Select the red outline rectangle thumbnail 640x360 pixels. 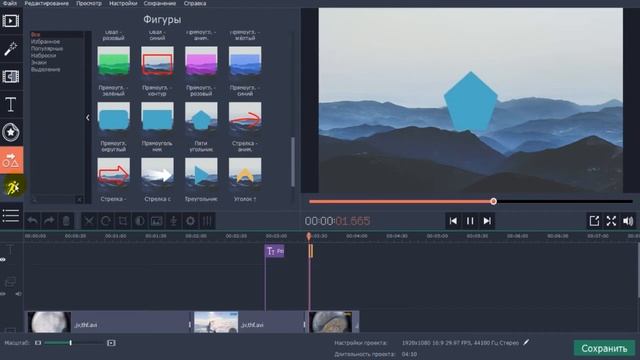click(157, 61)
